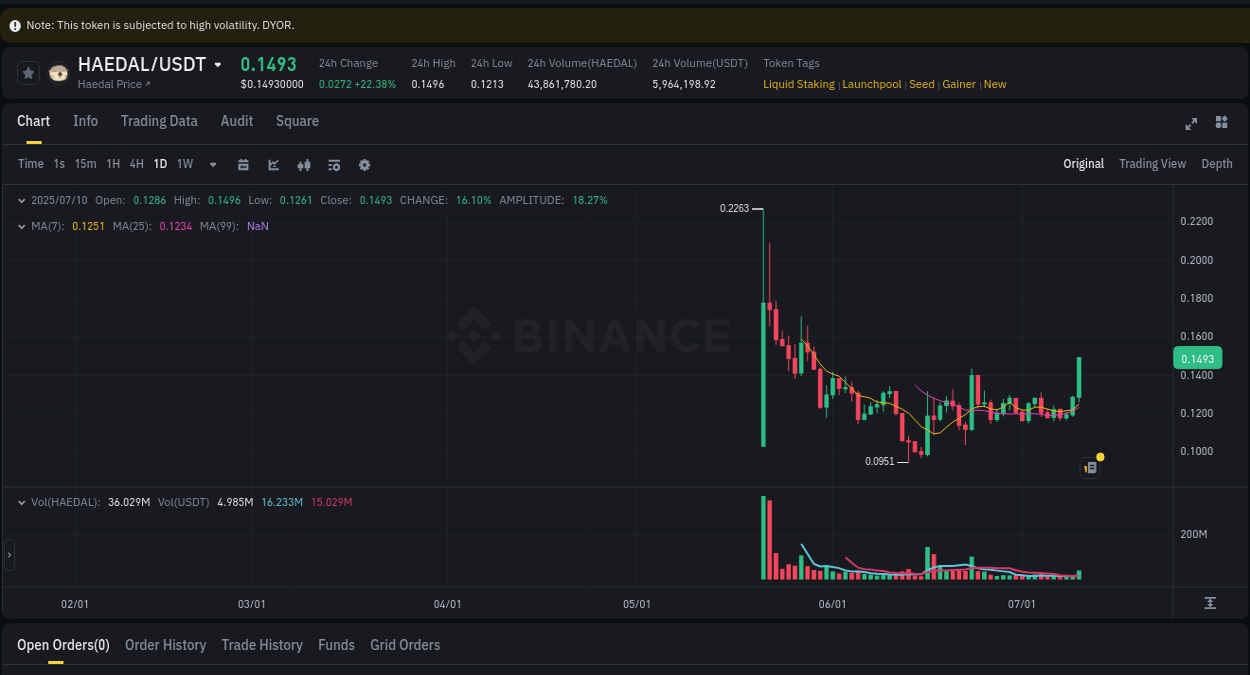Switch chart to Depth view
1250x675 pixels.
(1216, 163)
